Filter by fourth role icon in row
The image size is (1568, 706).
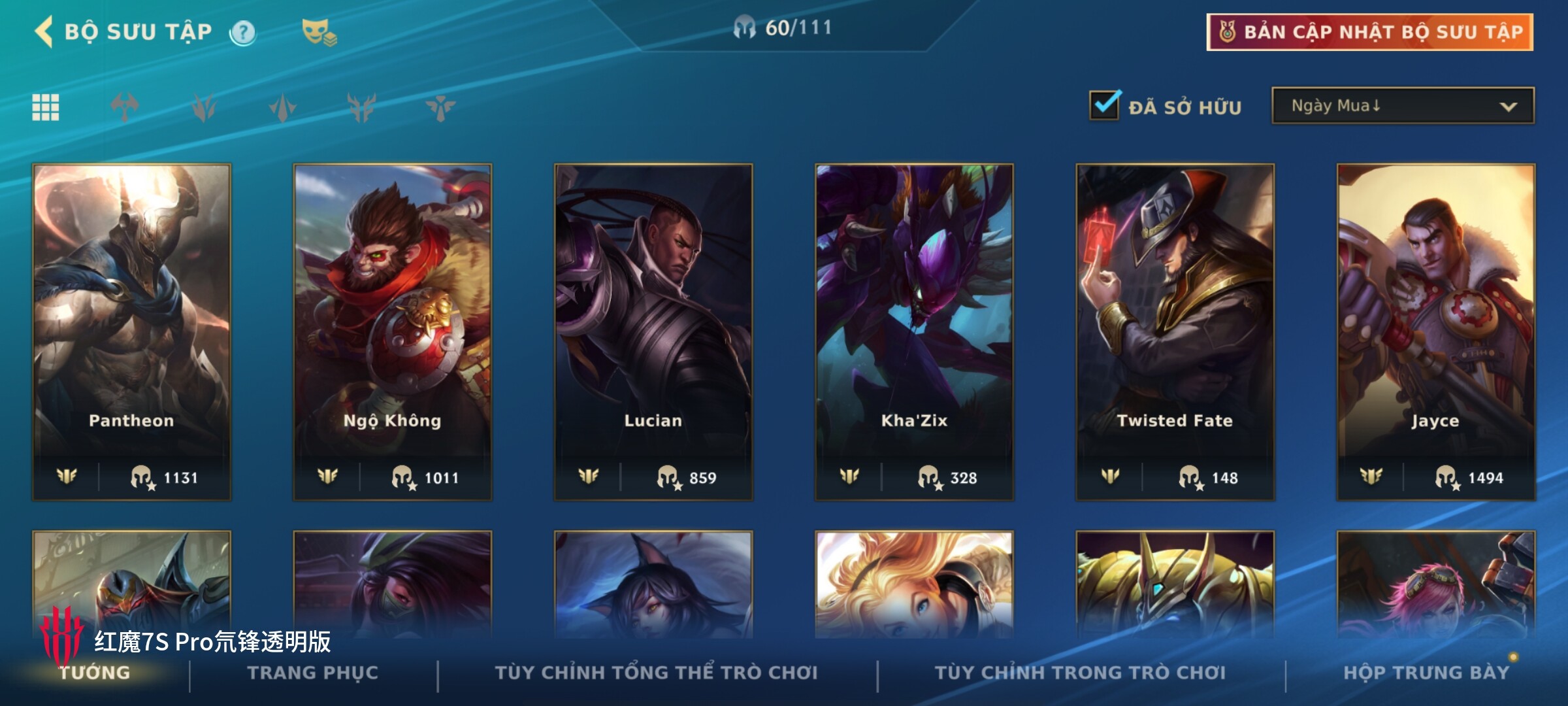point(361,107)
